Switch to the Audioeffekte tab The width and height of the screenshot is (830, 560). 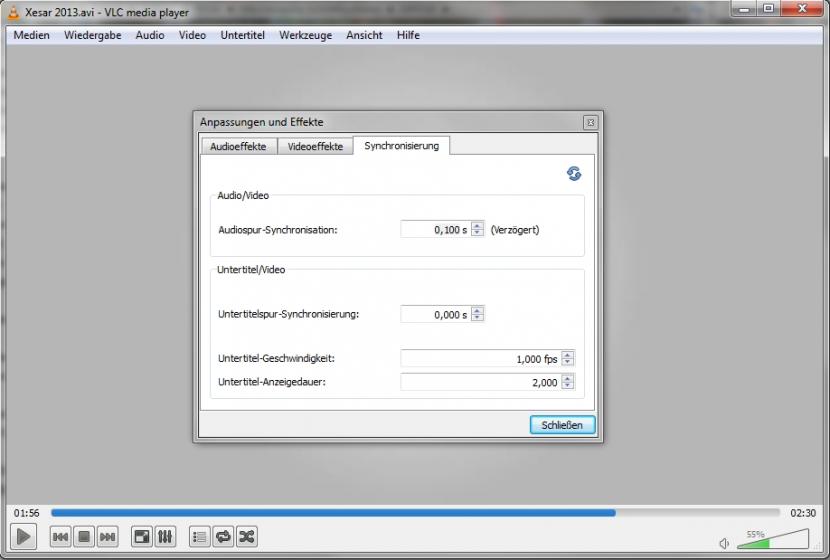[x=238, y=147]
